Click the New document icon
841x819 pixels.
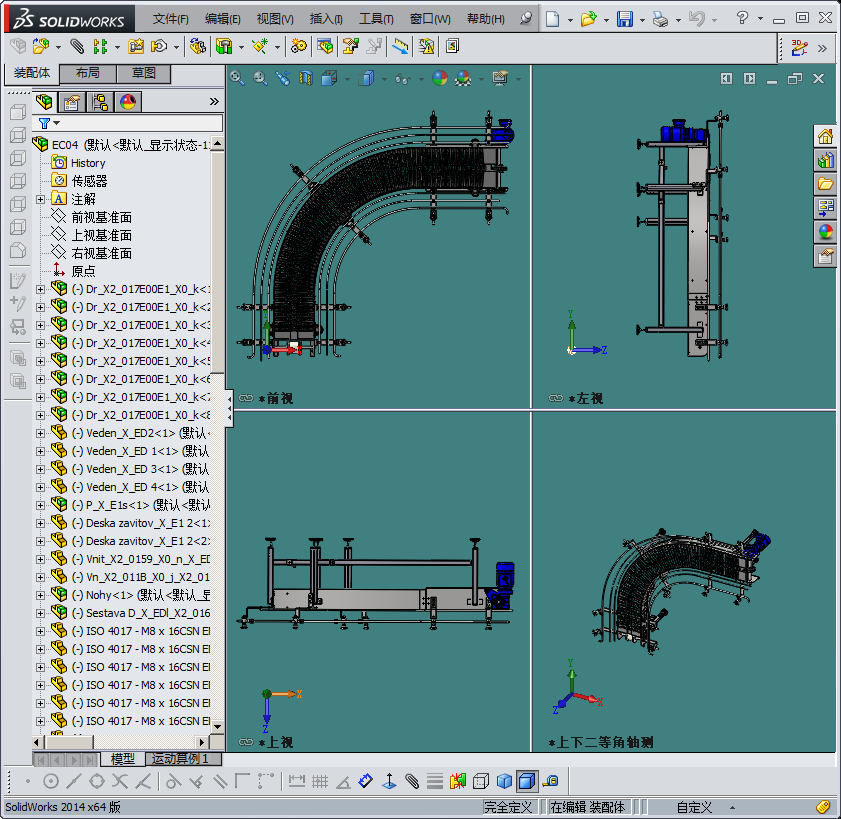[552, 19]
